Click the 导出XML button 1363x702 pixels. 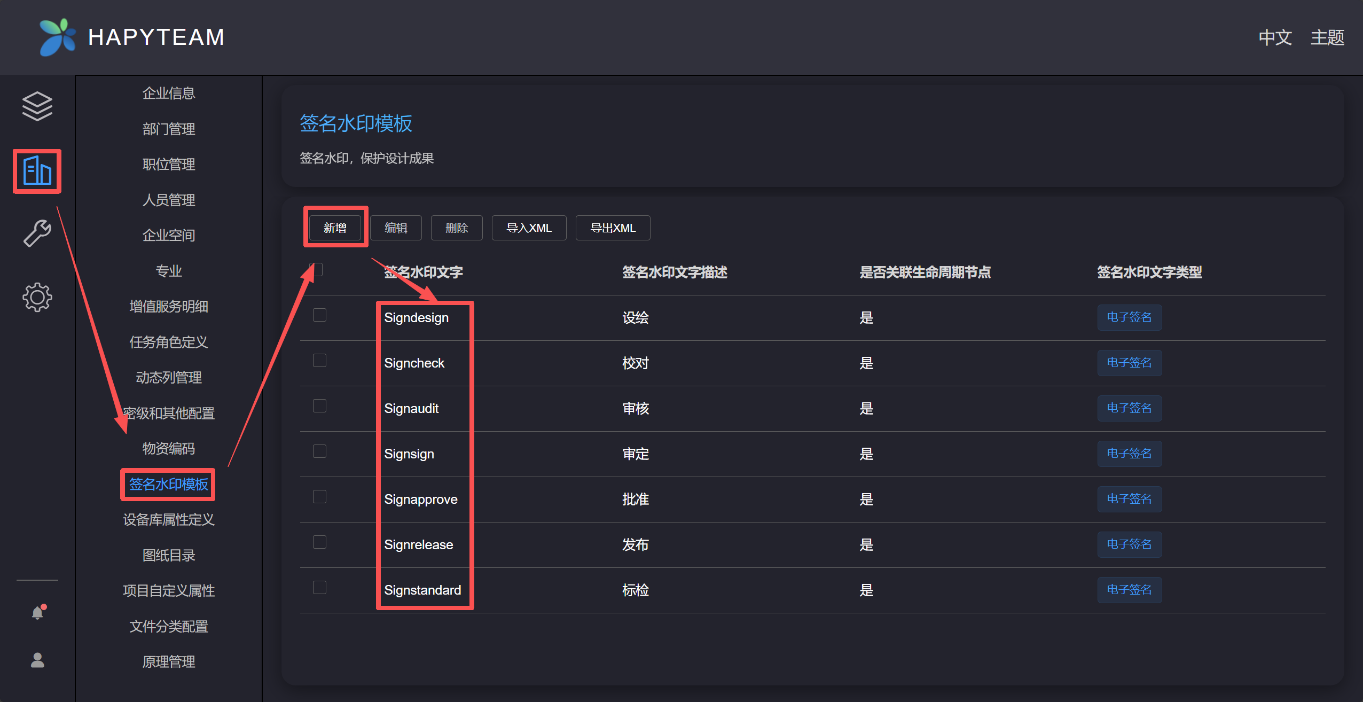[x=613, y=228]
